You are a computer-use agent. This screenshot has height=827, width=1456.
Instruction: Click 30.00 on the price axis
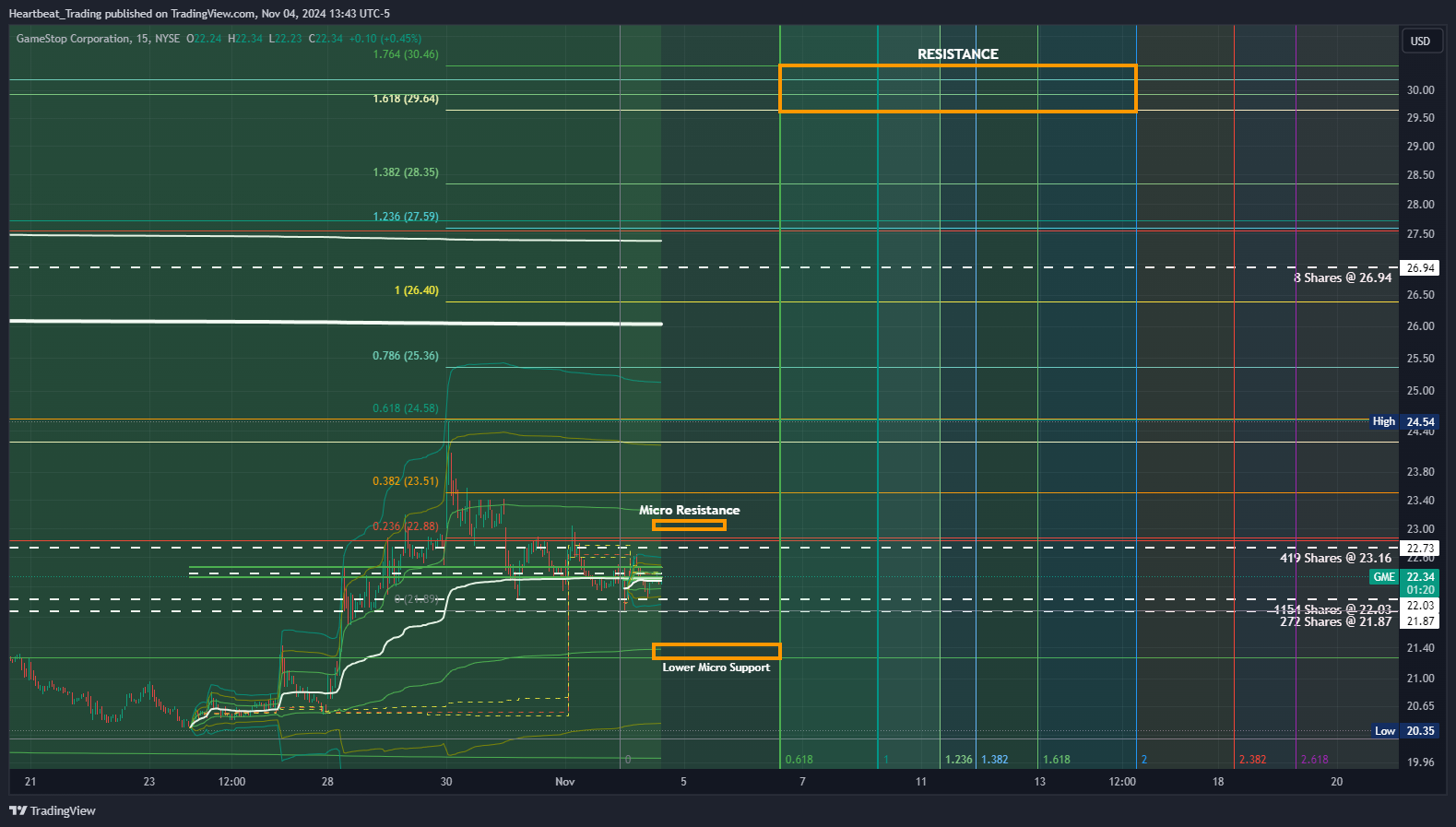[1420, 90]
